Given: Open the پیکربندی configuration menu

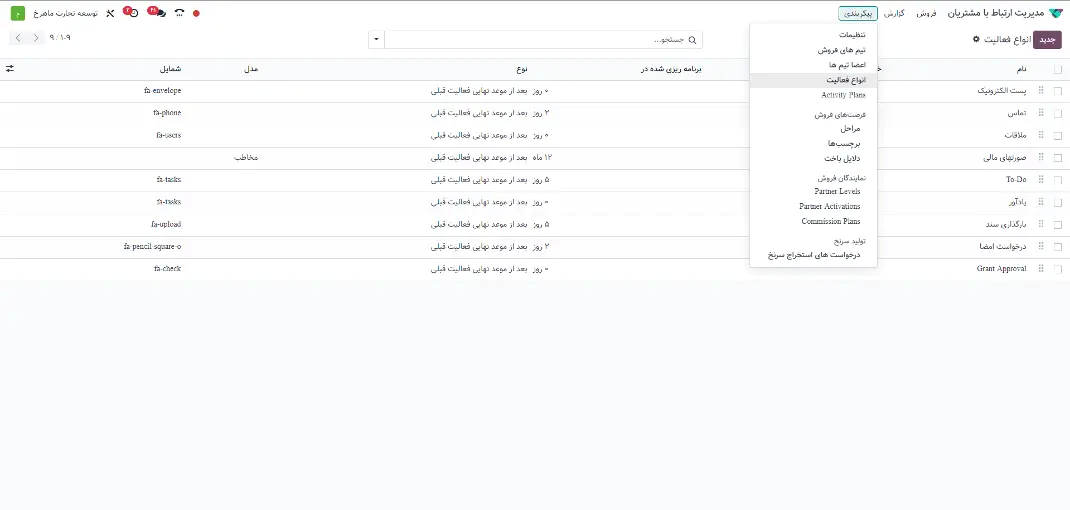Looking at the screenshot, I should coord(858,13).
